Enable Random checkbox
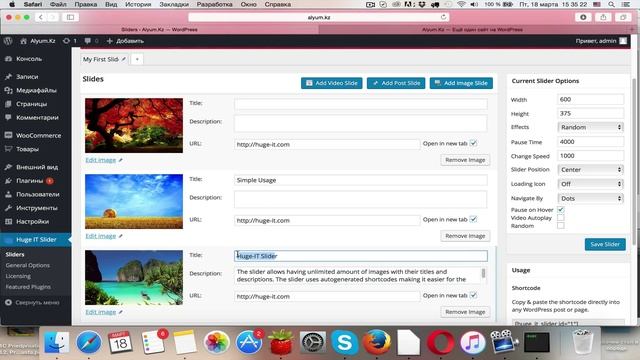Screen dimensions: 640x360 coord(561,225)
